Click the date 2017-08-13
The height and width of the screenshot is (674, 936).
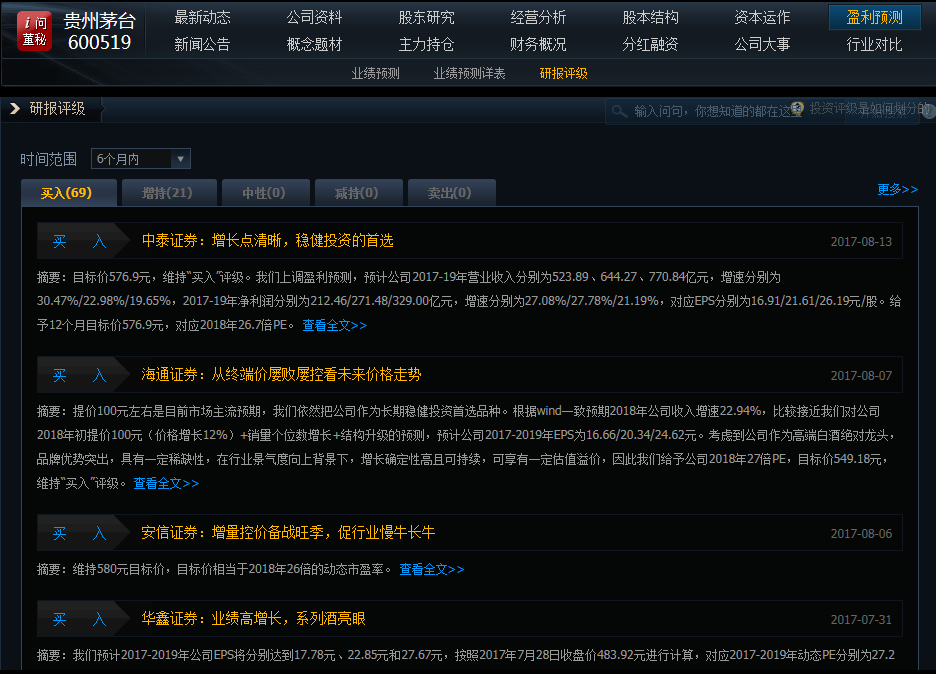[861, 242]
